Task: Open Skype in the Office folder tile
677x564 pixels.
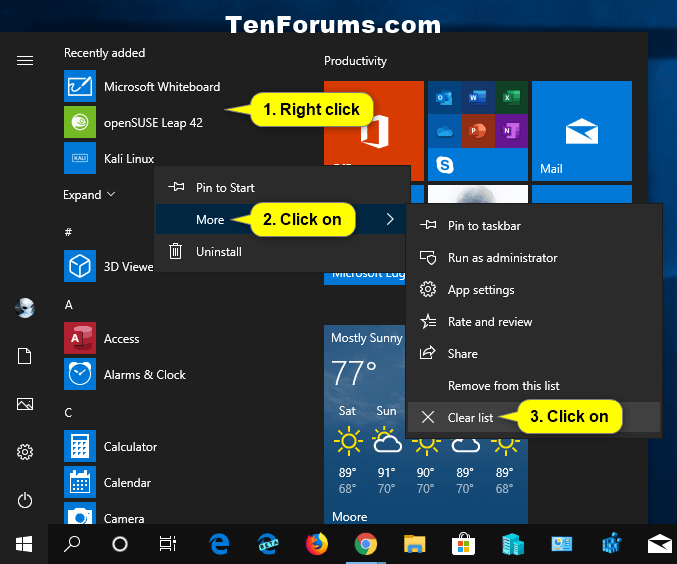Action: [444, 165]
